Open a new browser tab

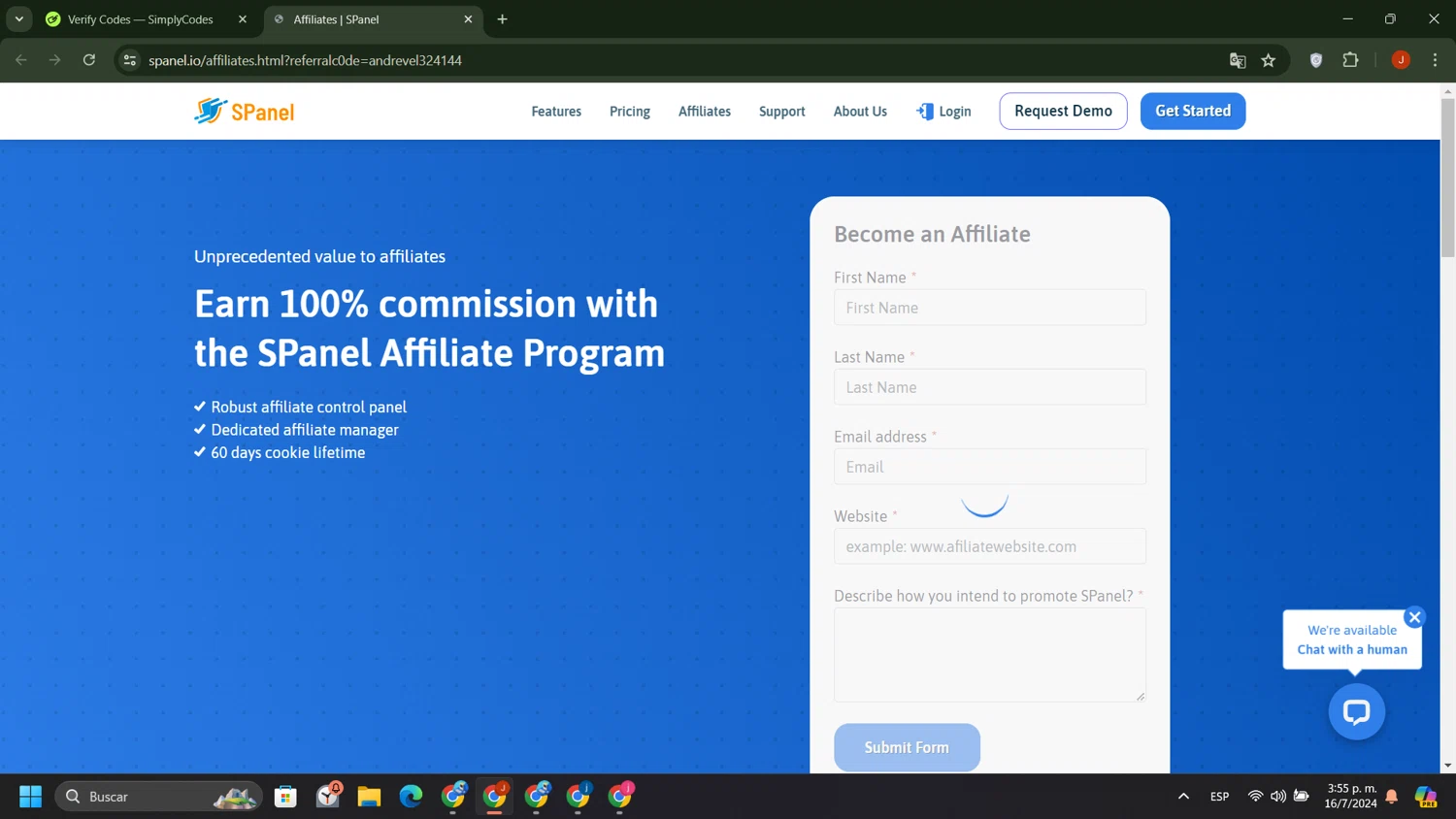coord(502,19)
